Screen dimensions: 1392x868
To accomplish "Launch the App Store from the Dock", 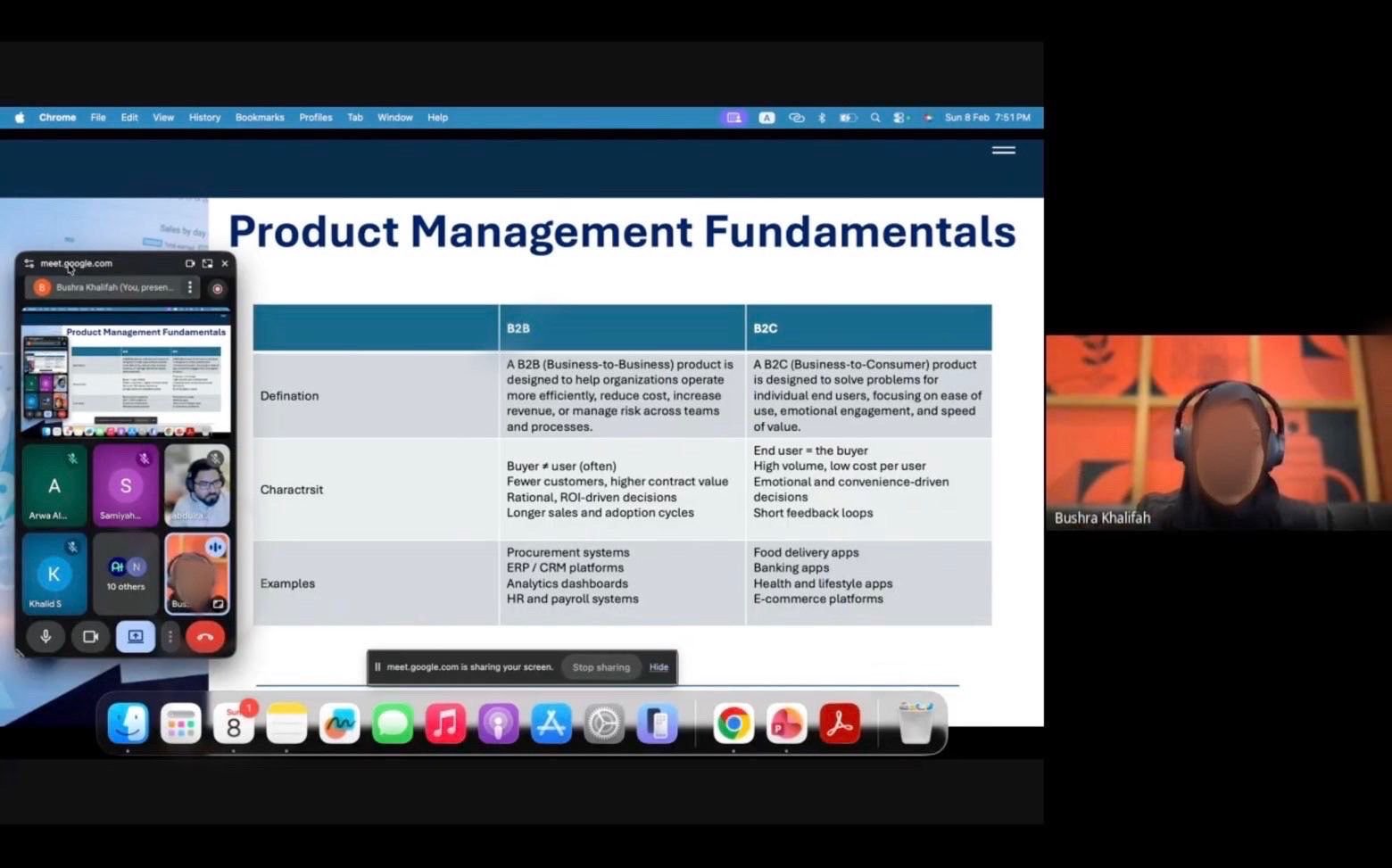I will tap(551, 724).
